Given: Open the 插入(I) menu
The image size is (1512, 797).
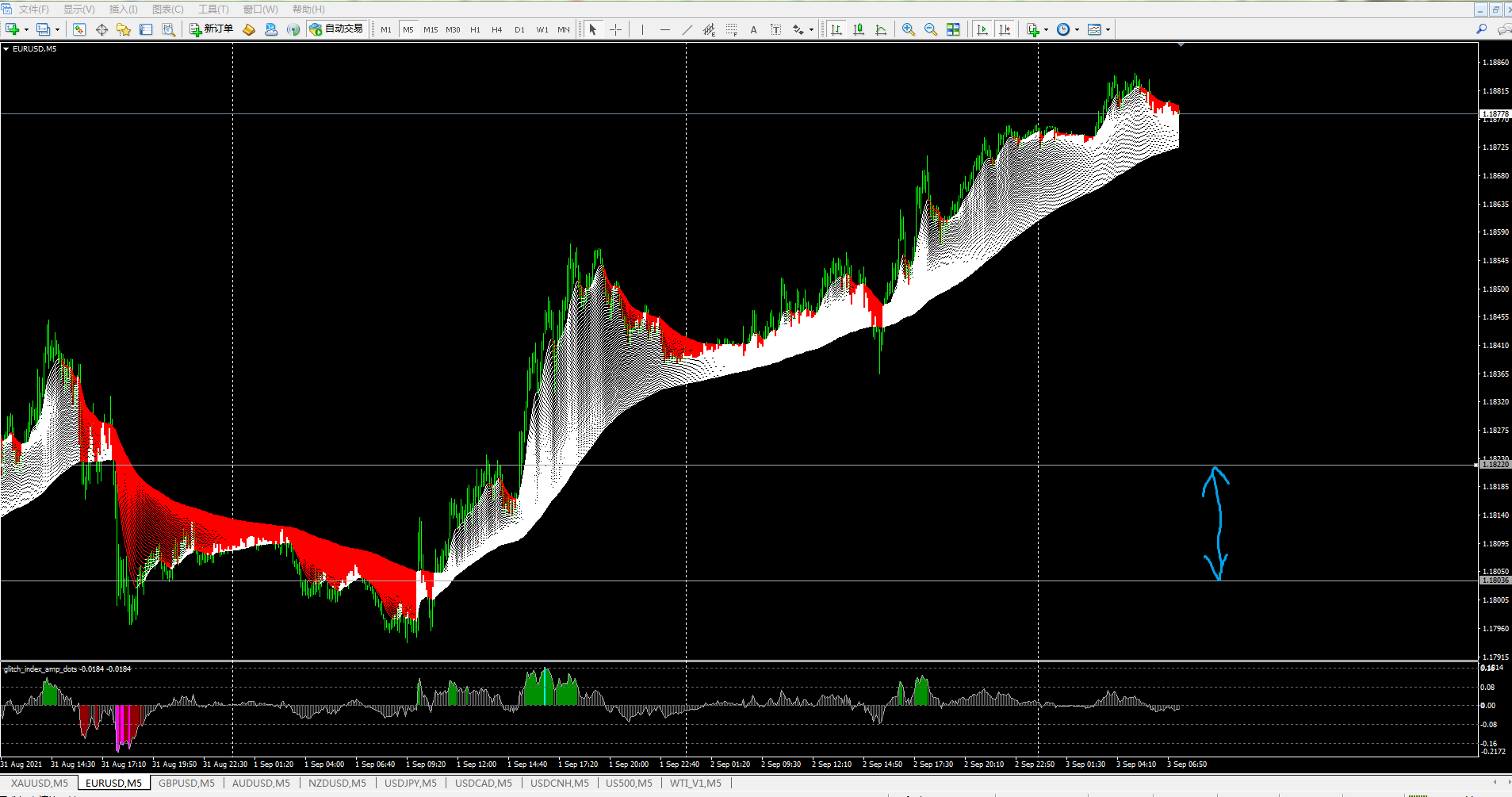Looking at the screenshot, I should 123,10.
